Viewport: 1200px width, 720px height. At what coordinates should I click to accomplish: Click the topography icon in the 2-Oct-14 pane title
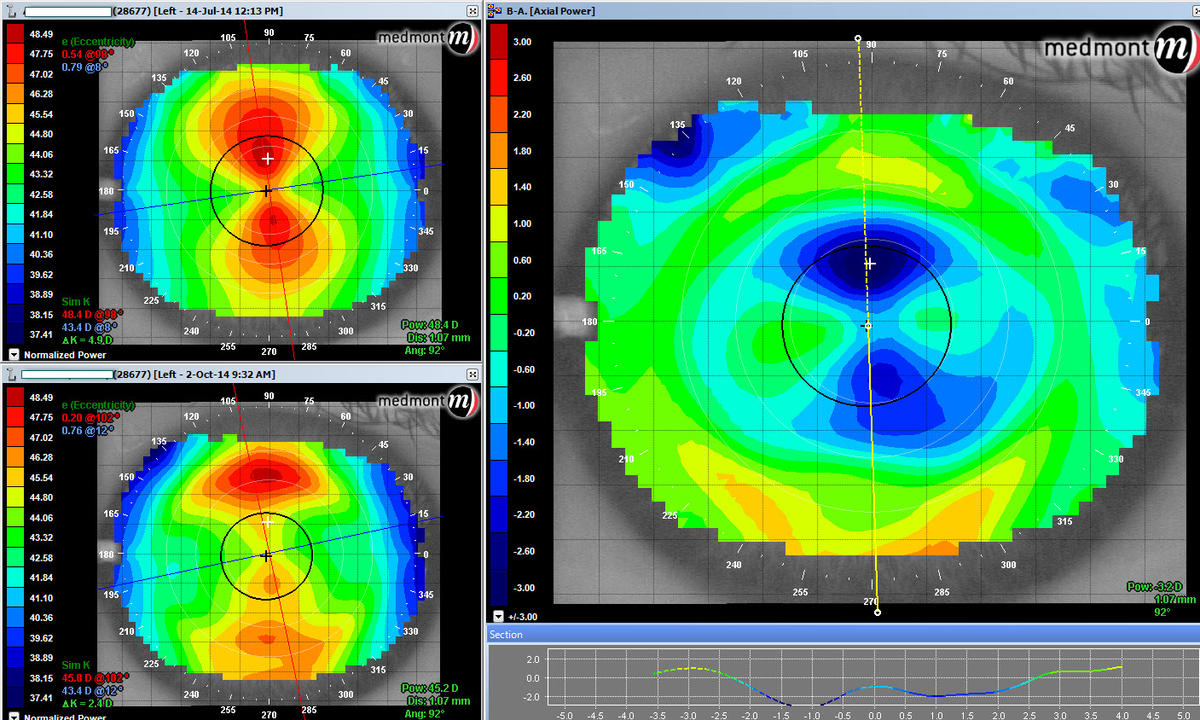[11, 374]
